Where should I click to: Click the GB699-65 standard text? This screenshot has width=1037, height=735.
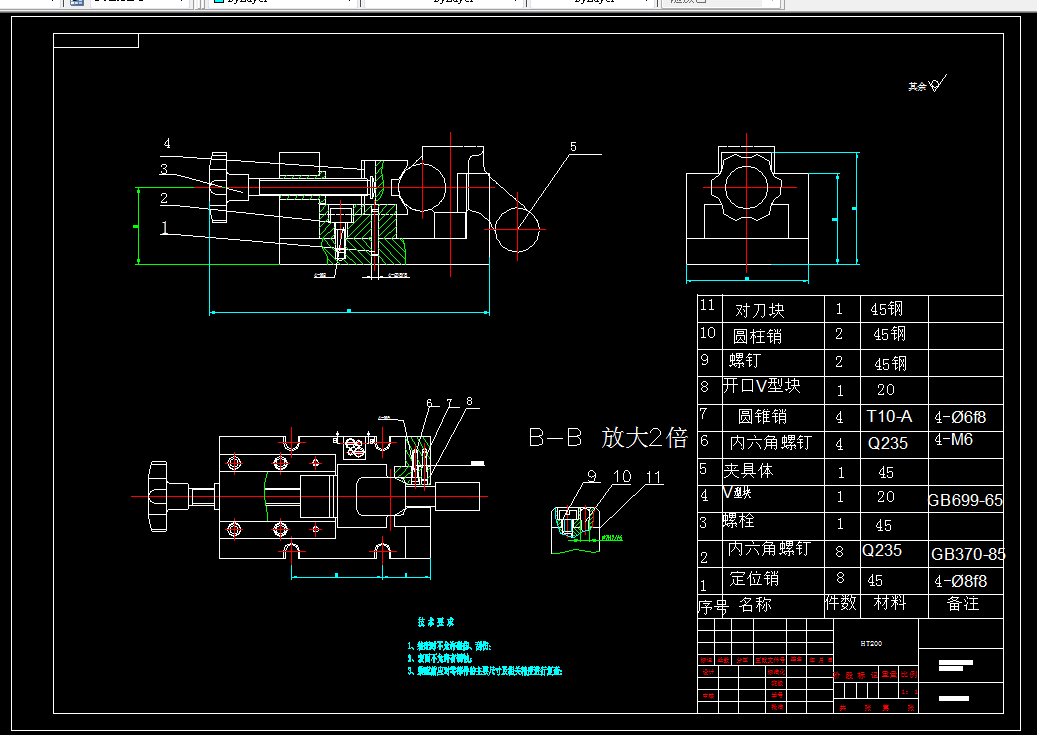tap(965, 500)
